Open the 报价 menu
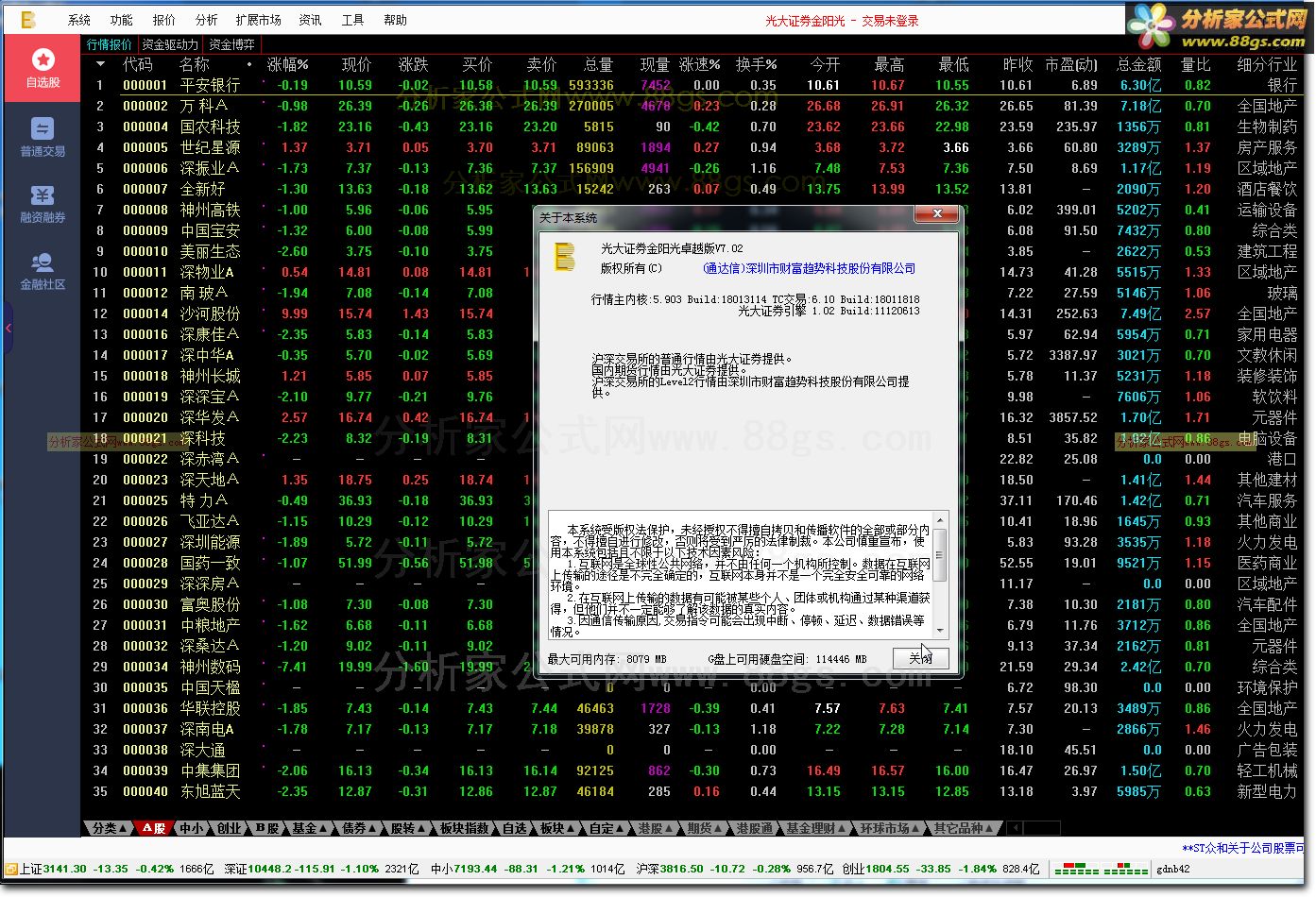The image size is (1316, 897). pos(164,20)
